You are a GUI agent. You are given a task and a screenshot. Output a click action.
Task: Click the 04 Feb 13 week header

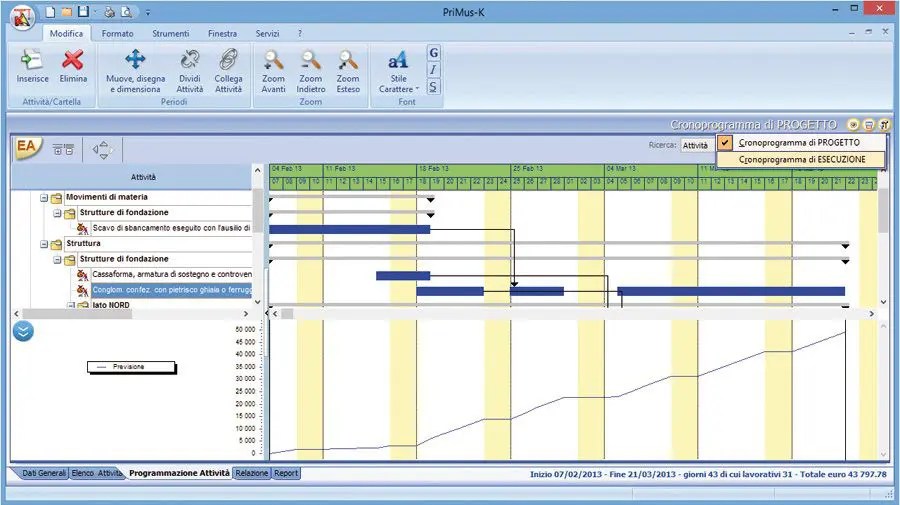(296, 169)
